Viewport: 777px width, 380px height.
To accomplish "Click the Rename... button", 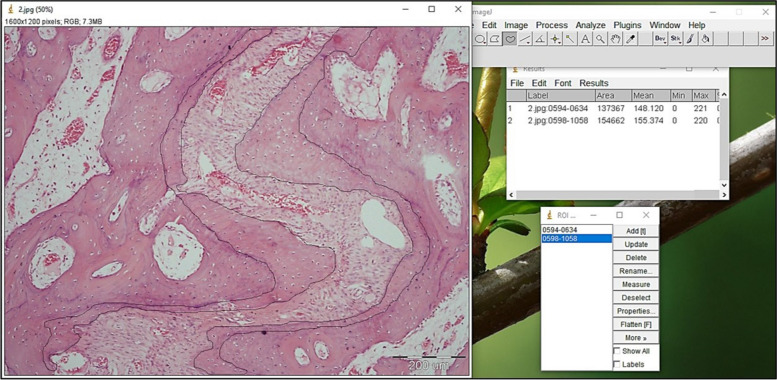I will [x=636, y=271].
